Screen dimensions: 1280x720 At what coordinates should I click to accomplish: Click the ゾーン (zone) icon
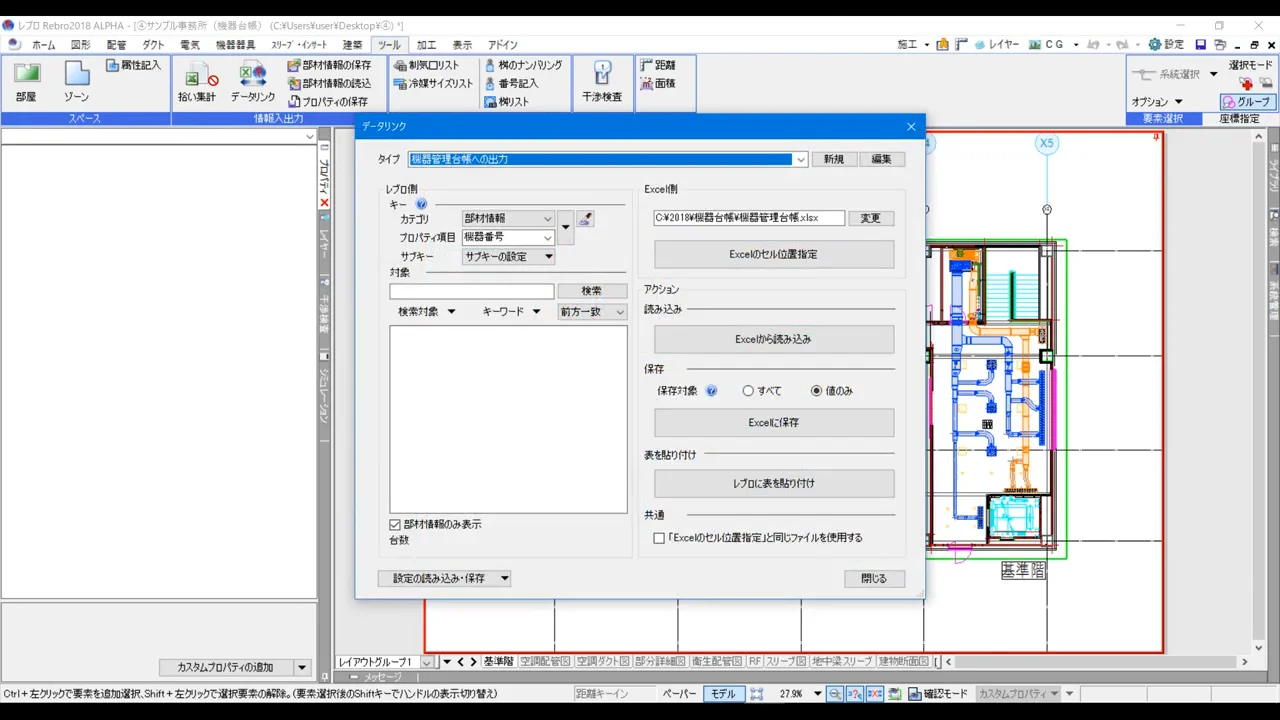tap(77, 82)
